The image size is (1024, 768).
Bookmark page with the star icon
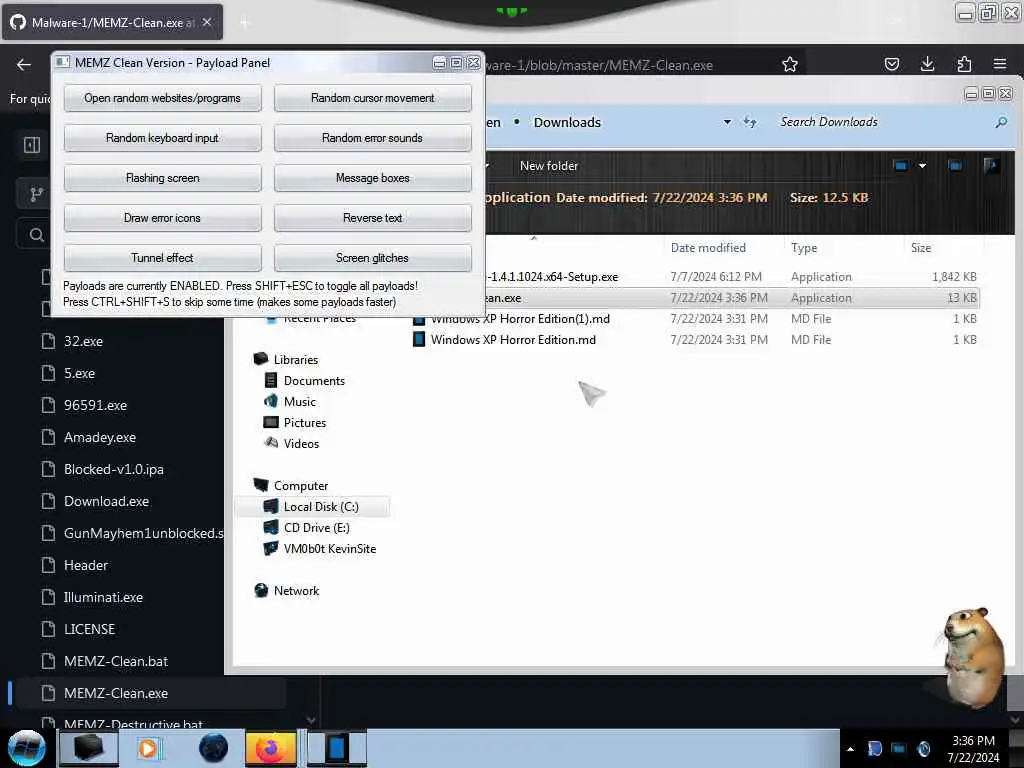pos(790,64)
